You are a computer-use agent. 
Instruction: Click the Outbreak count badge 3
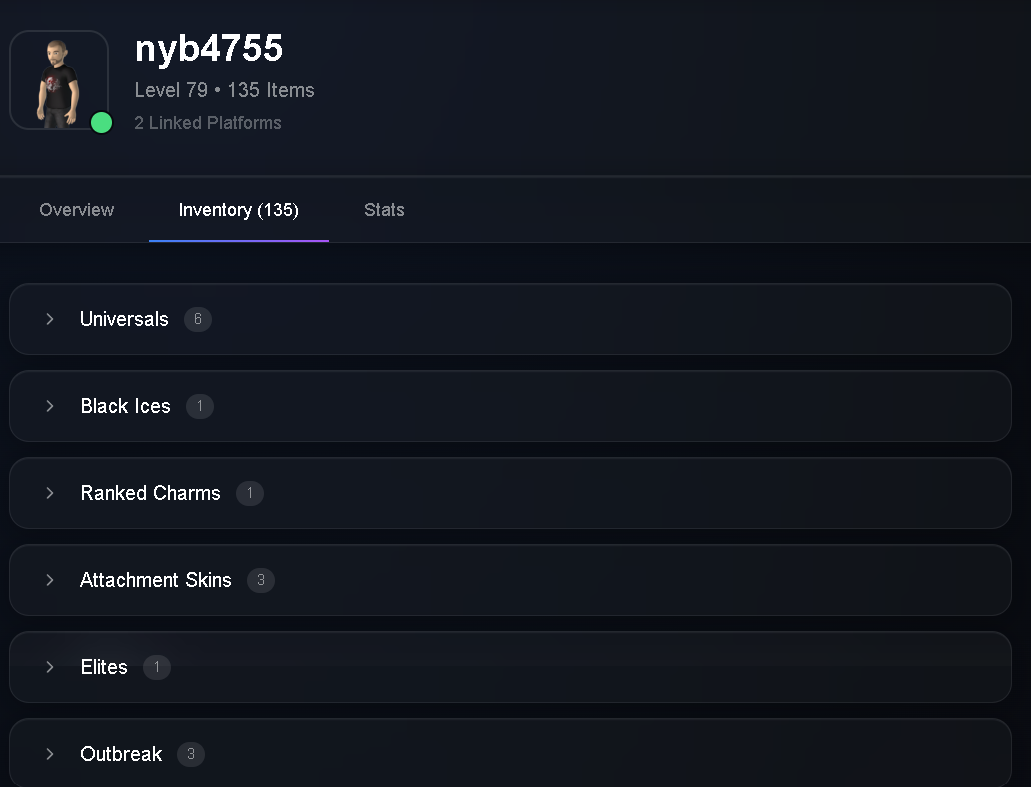pos(191,753)
